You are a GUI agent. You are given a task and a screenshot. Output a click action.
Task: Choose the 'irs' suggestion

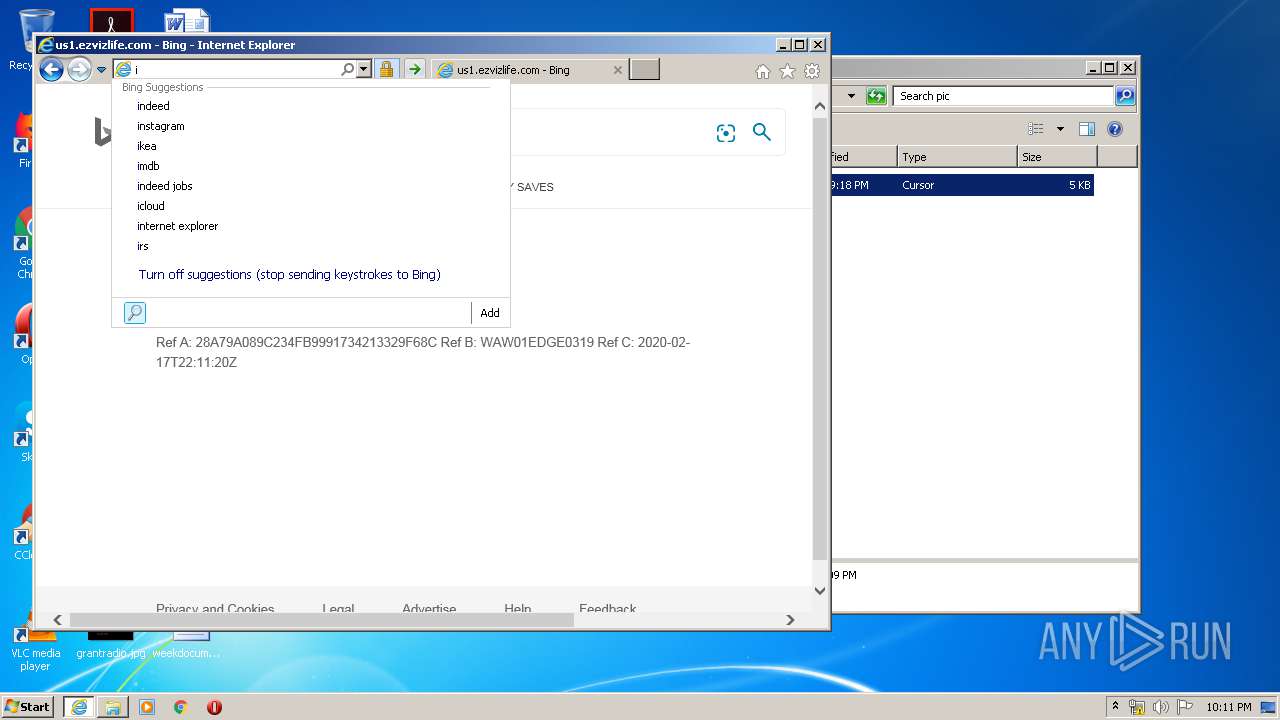[x=143, y=246]
